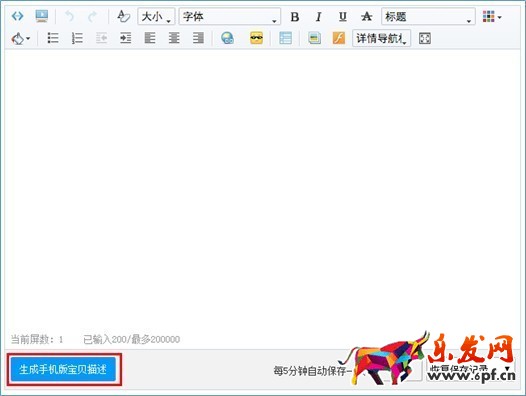Switch to source code view icon

17,16
